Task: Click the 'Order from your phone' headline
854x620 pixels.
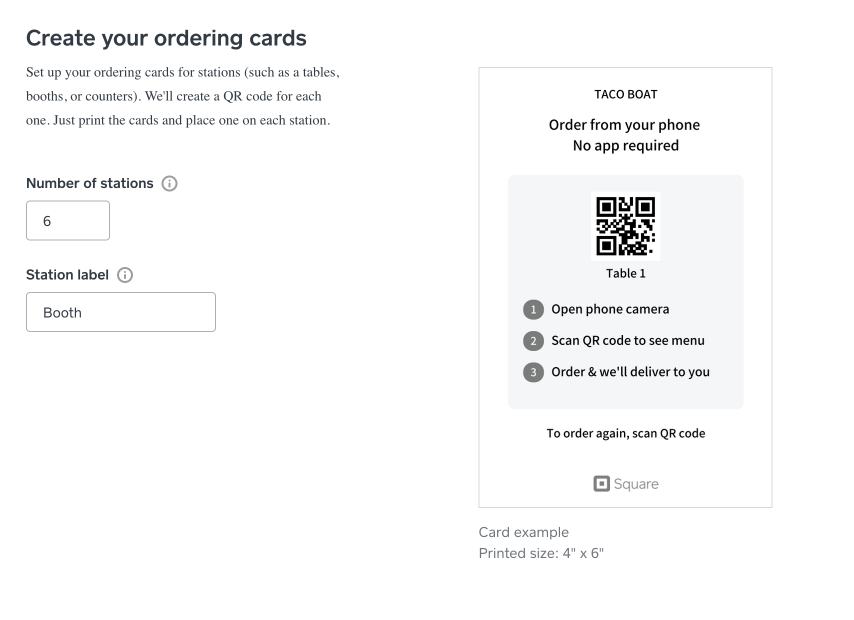Action: coord(624,125)
